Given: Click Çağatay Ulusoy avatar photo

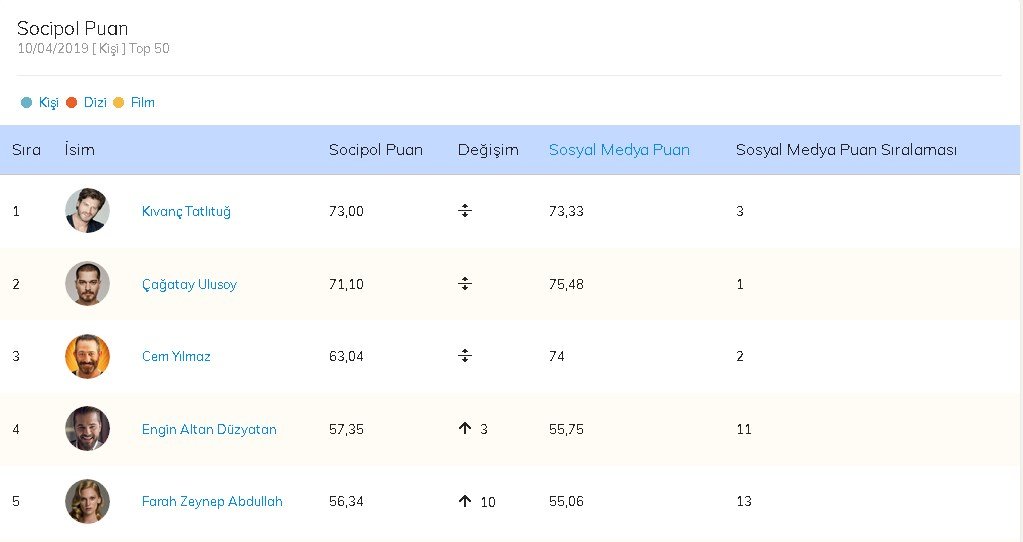Looking at the screenshot, I should (87, 284).
